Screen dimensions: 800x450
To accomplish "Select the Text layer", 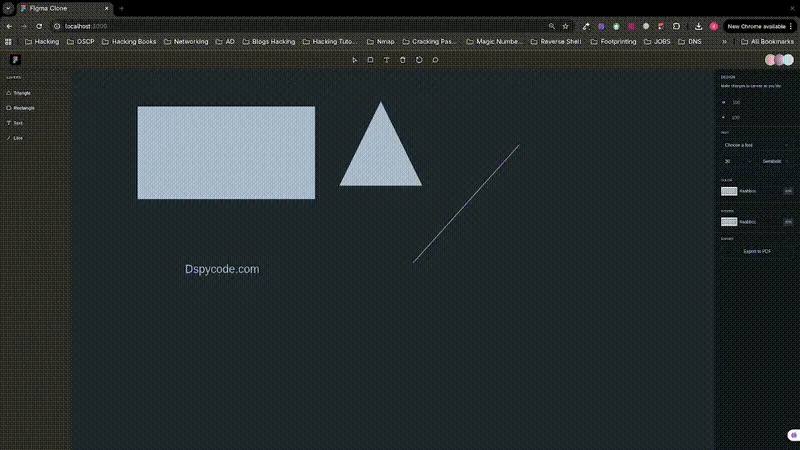I will [x=14, y=123].
